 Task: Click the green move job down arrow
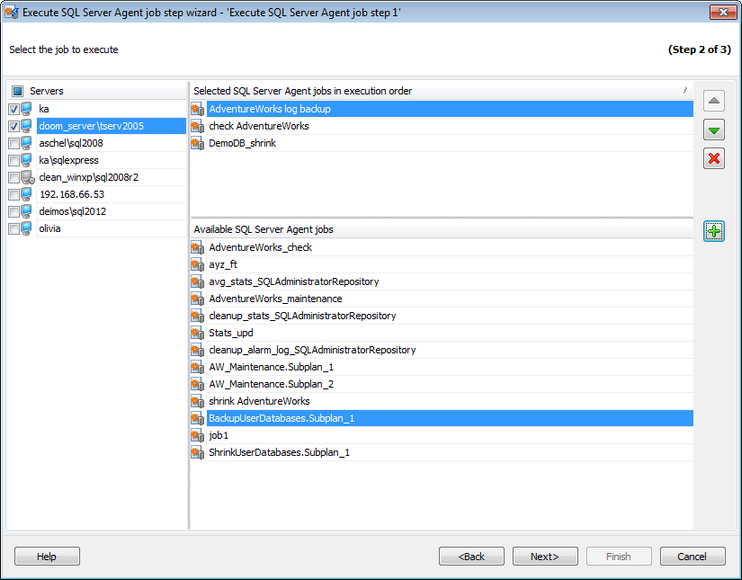[714, 130]
